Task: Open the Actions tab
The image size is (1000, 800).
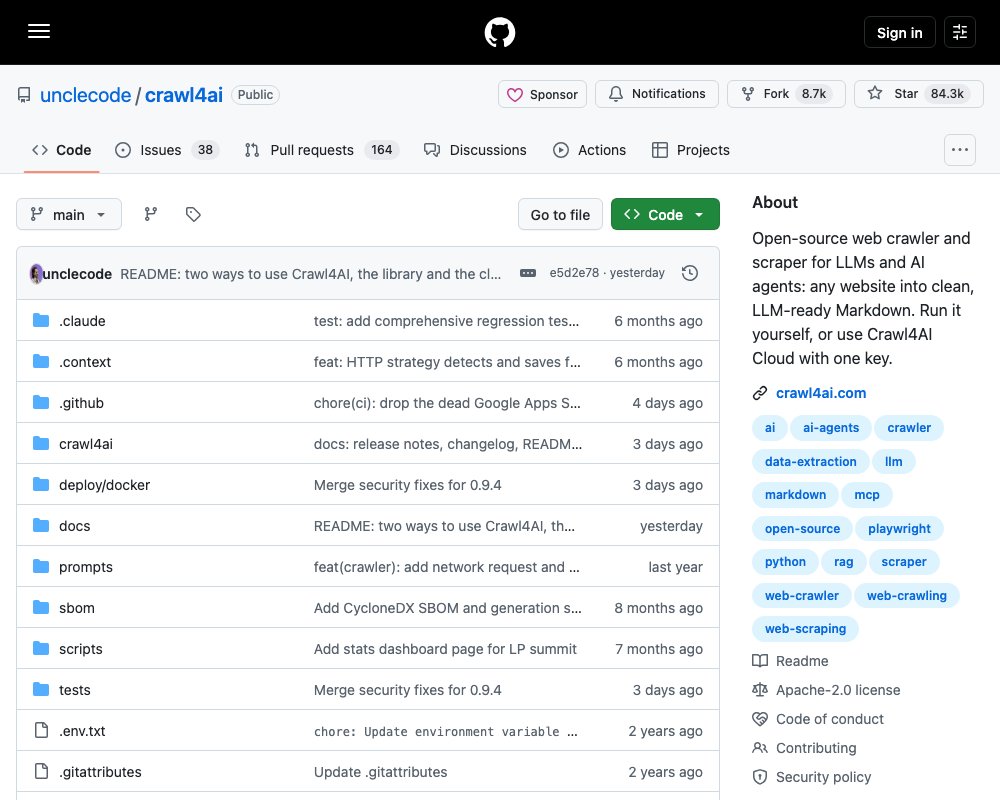Action: pyautogui.click(x=589, y=150)
